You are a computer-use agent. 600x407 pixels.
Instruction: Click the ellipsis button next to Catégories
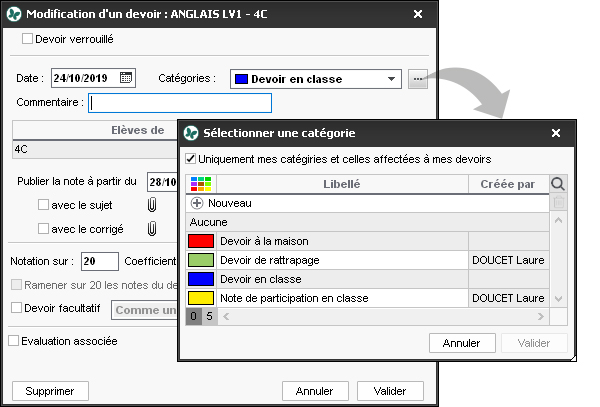[x=417, y=79]
